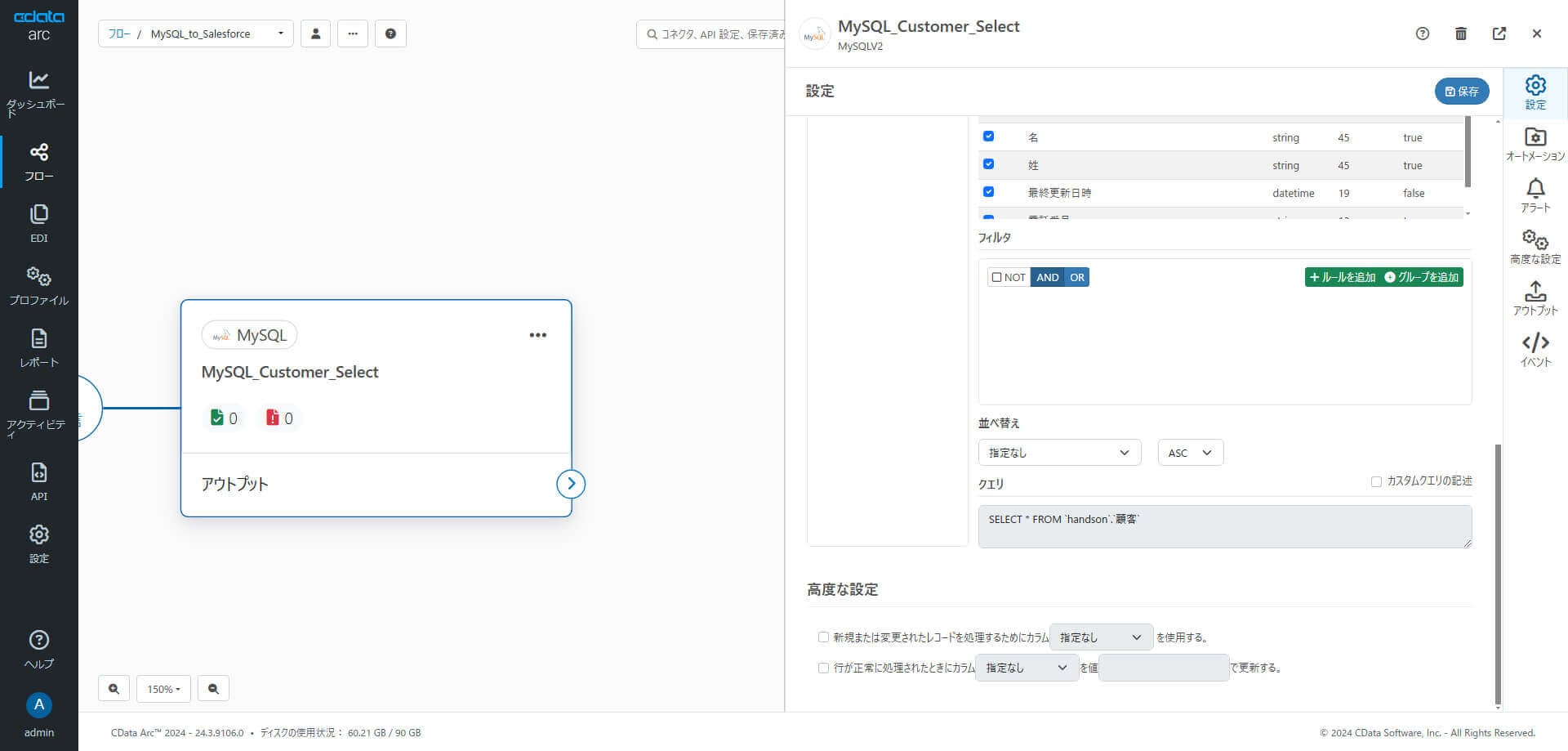Open the レポート reports page
Image resolution: width=1568 pixels, height=751 pixels.
pyautogui.click(x=38, y=348)
